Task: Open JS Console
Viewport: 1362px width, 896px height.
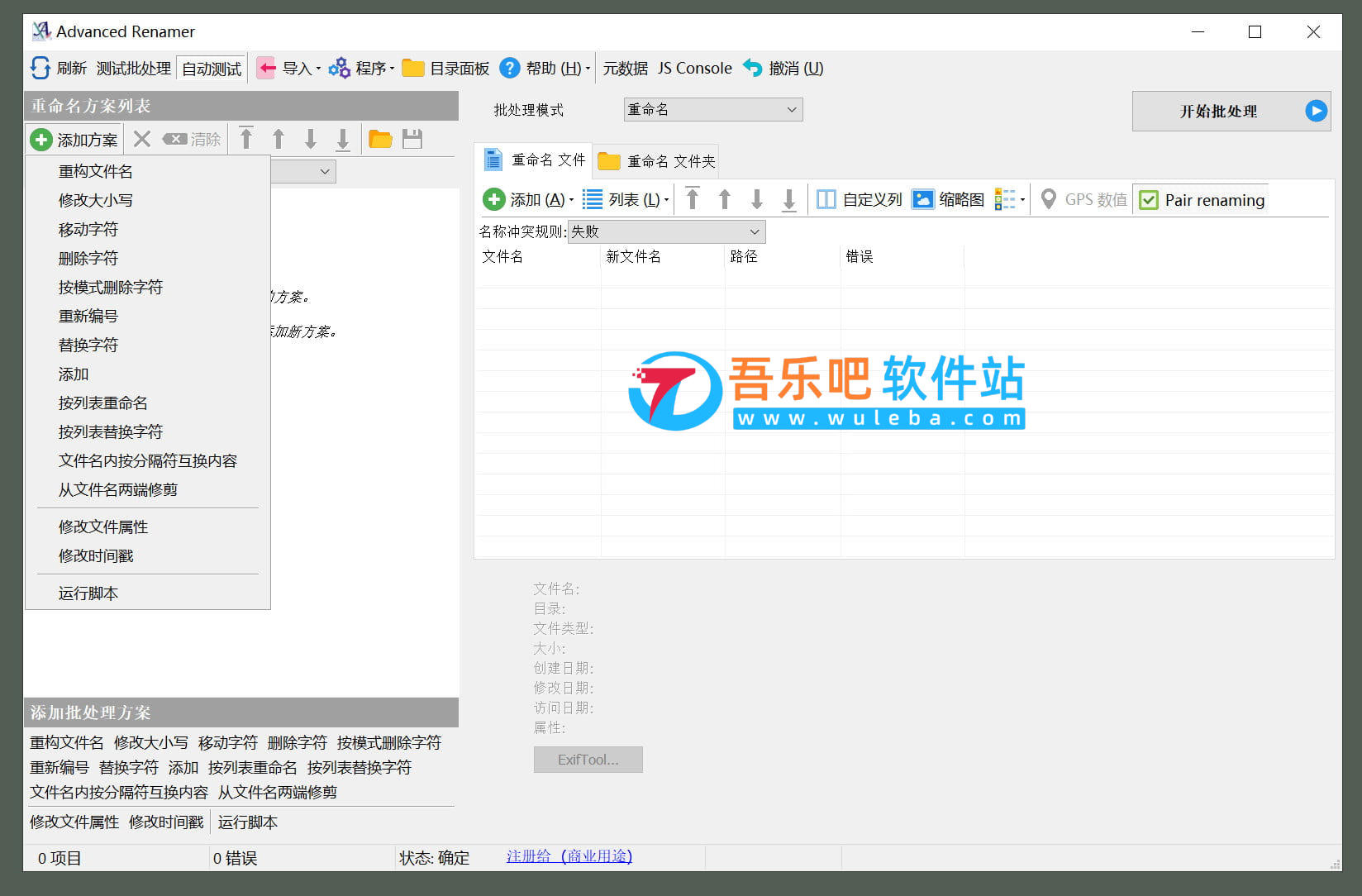Action: [694, 68]
